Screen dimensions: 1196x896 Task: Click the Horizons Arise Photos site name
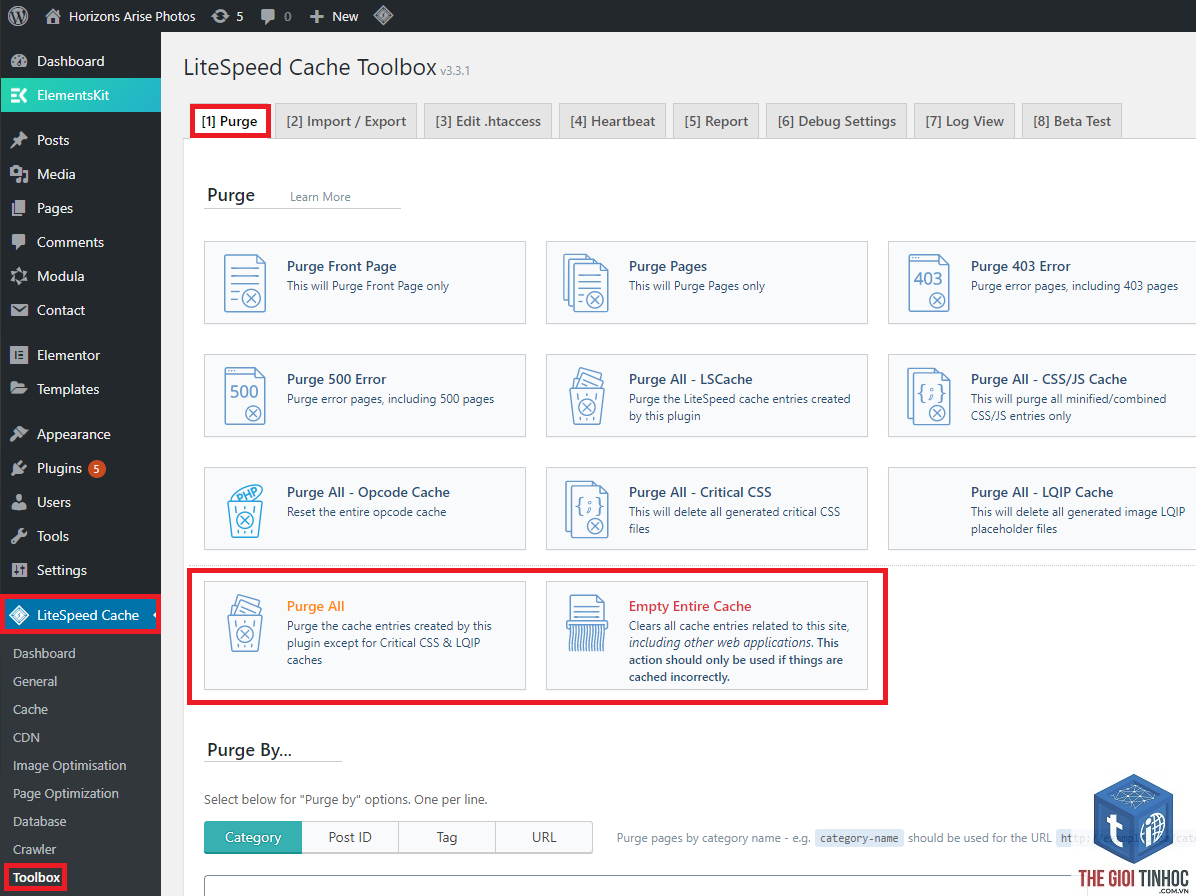point(132,16)
